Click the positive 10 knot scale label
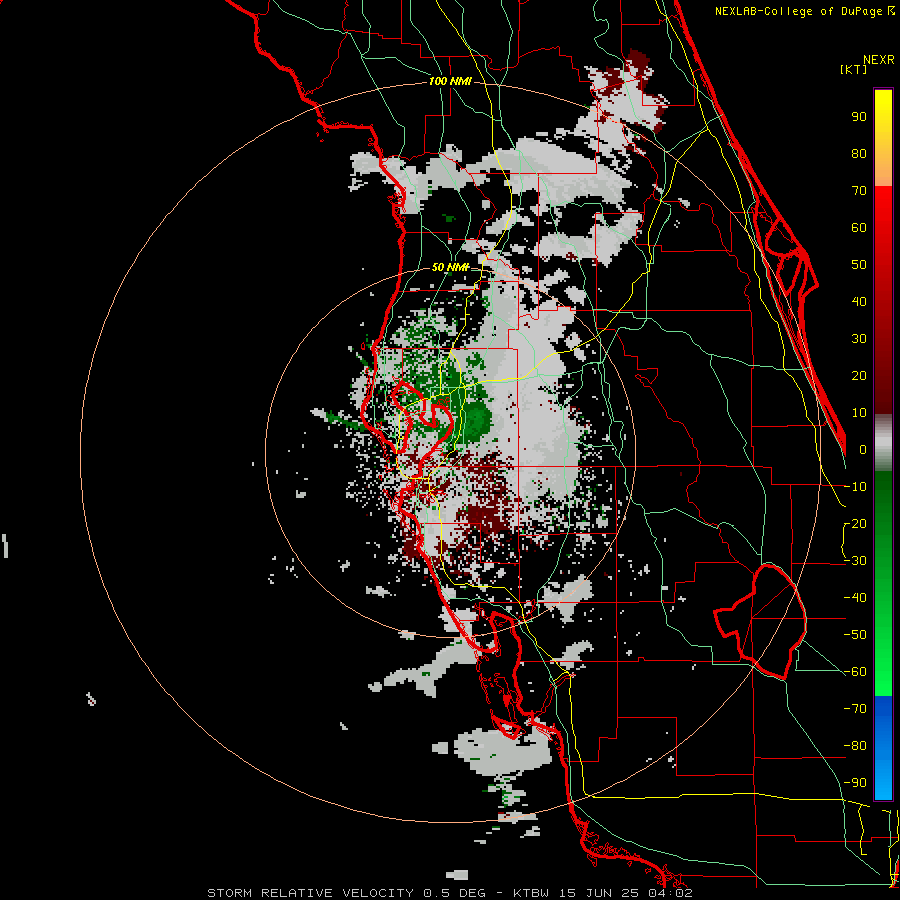Screen dimensions: 900x900 (859, 413)
